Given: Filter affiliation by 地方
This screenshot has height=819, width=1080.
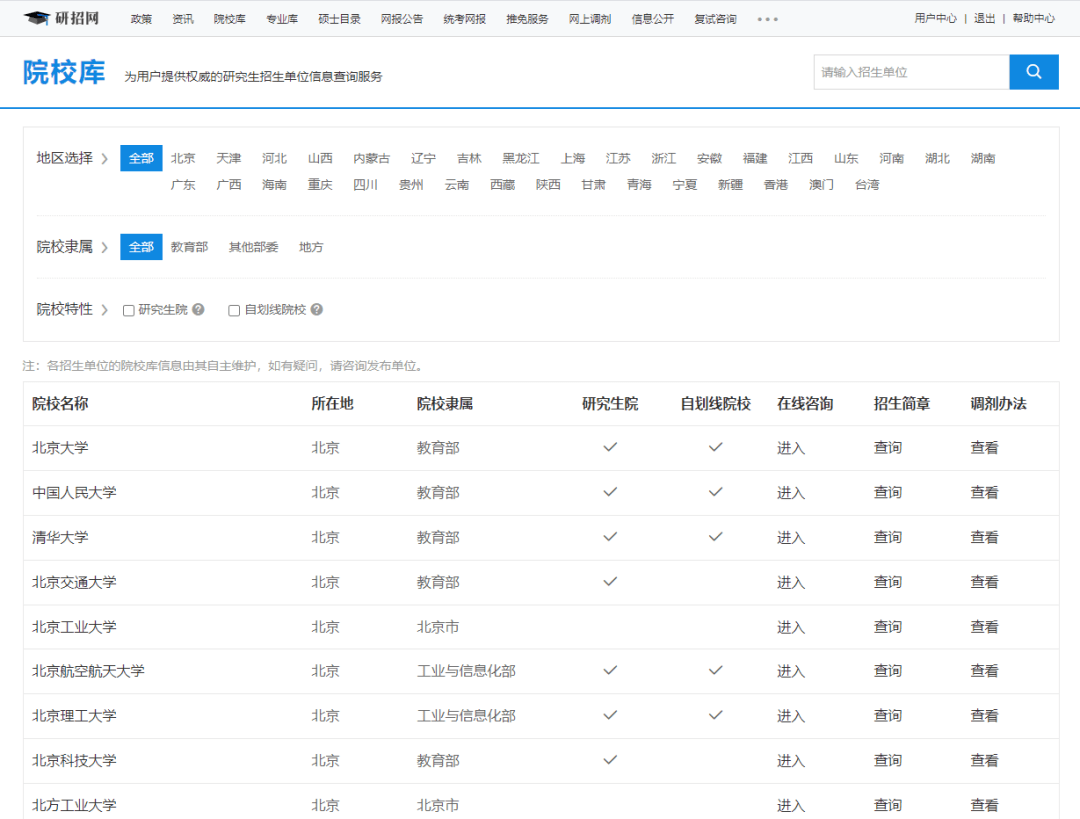Looking at the screenshot, I should pyautogui.click(x=311, y=247).
